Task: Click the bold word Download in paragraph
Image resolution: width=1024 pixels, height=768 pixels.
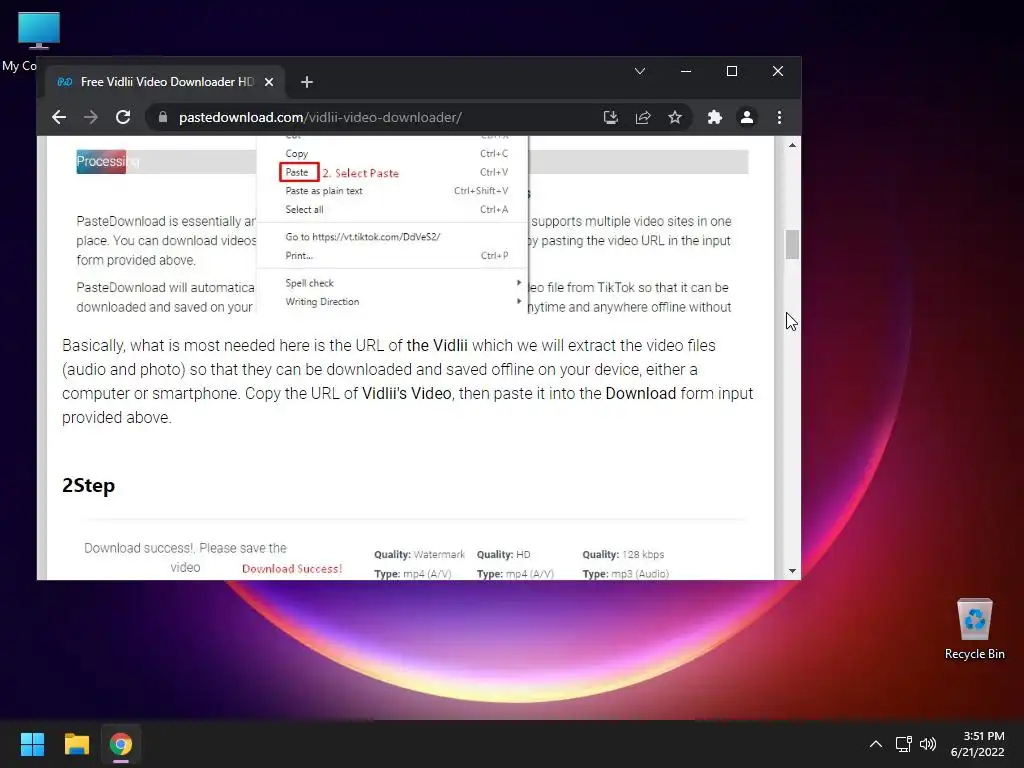Action: tap(641, 394)
